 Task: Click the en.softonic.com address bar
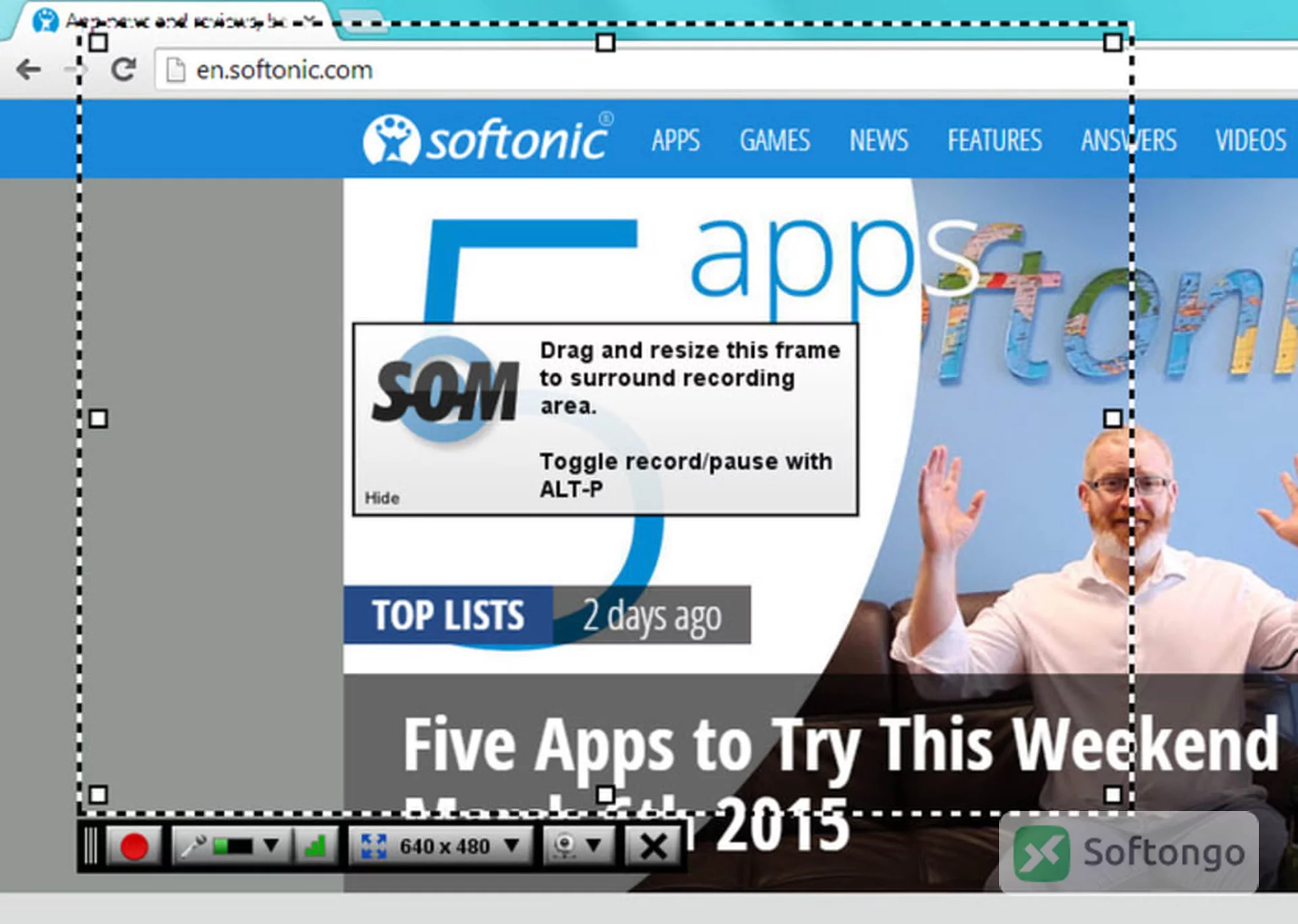[726, 70]
